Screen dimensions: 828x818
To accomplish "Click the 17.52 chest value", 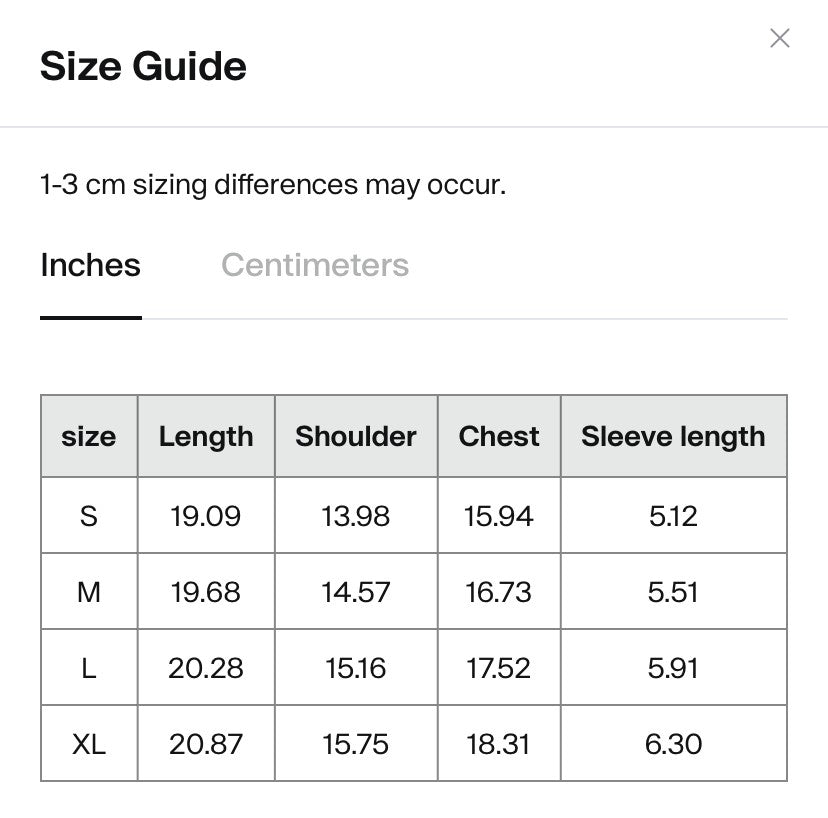I will point(499,668).
